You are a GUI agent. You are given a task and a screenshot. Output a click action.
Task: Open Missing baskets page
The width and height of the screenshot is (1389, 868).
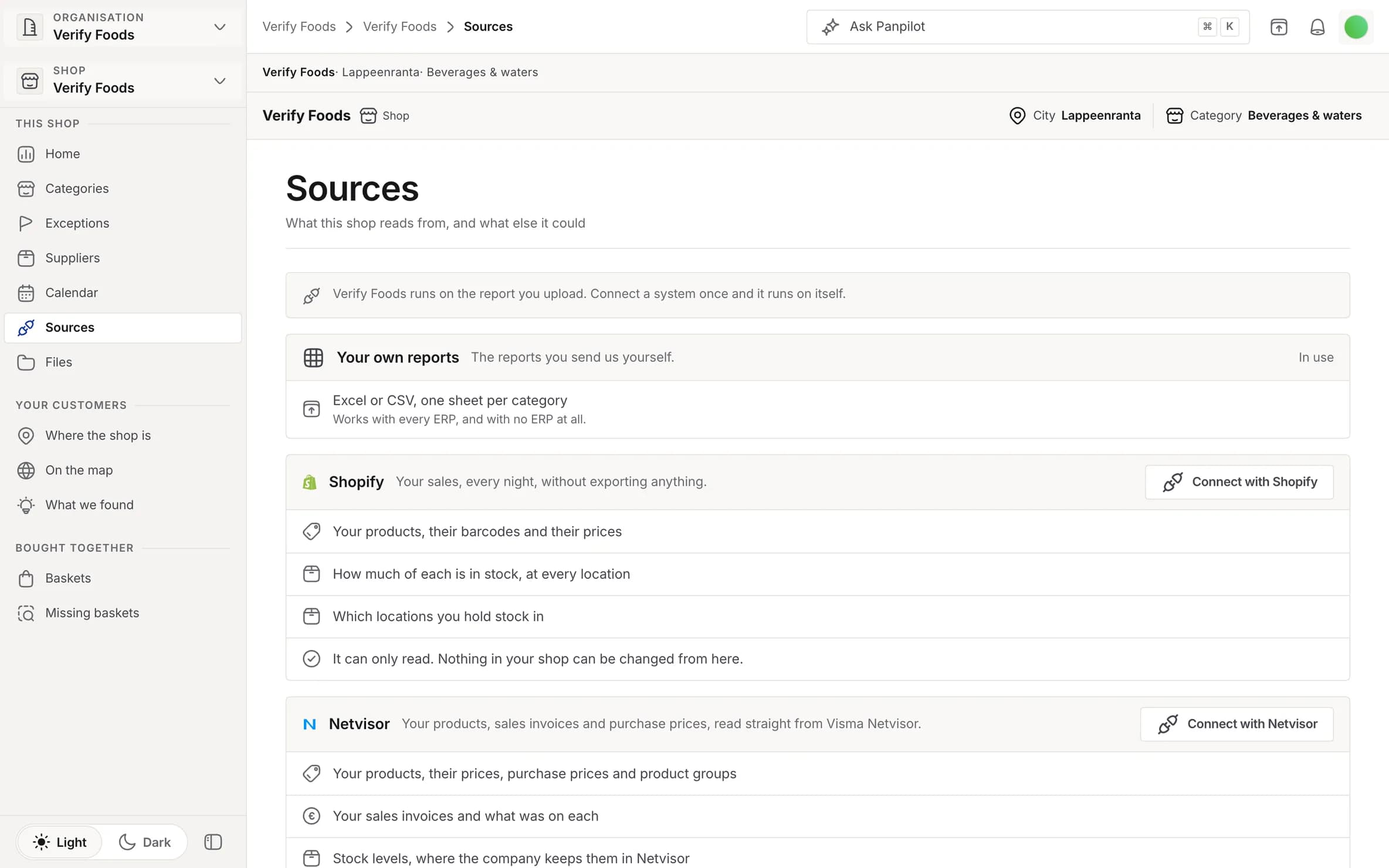[x=123, y=613]
